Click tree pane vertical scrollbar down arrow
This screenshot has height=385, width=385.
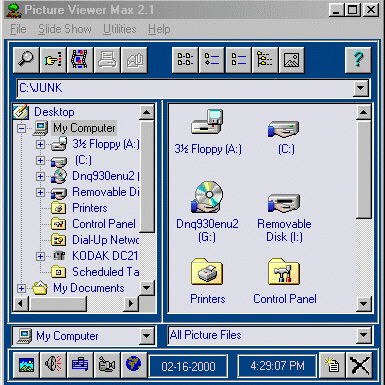point(147,288)
